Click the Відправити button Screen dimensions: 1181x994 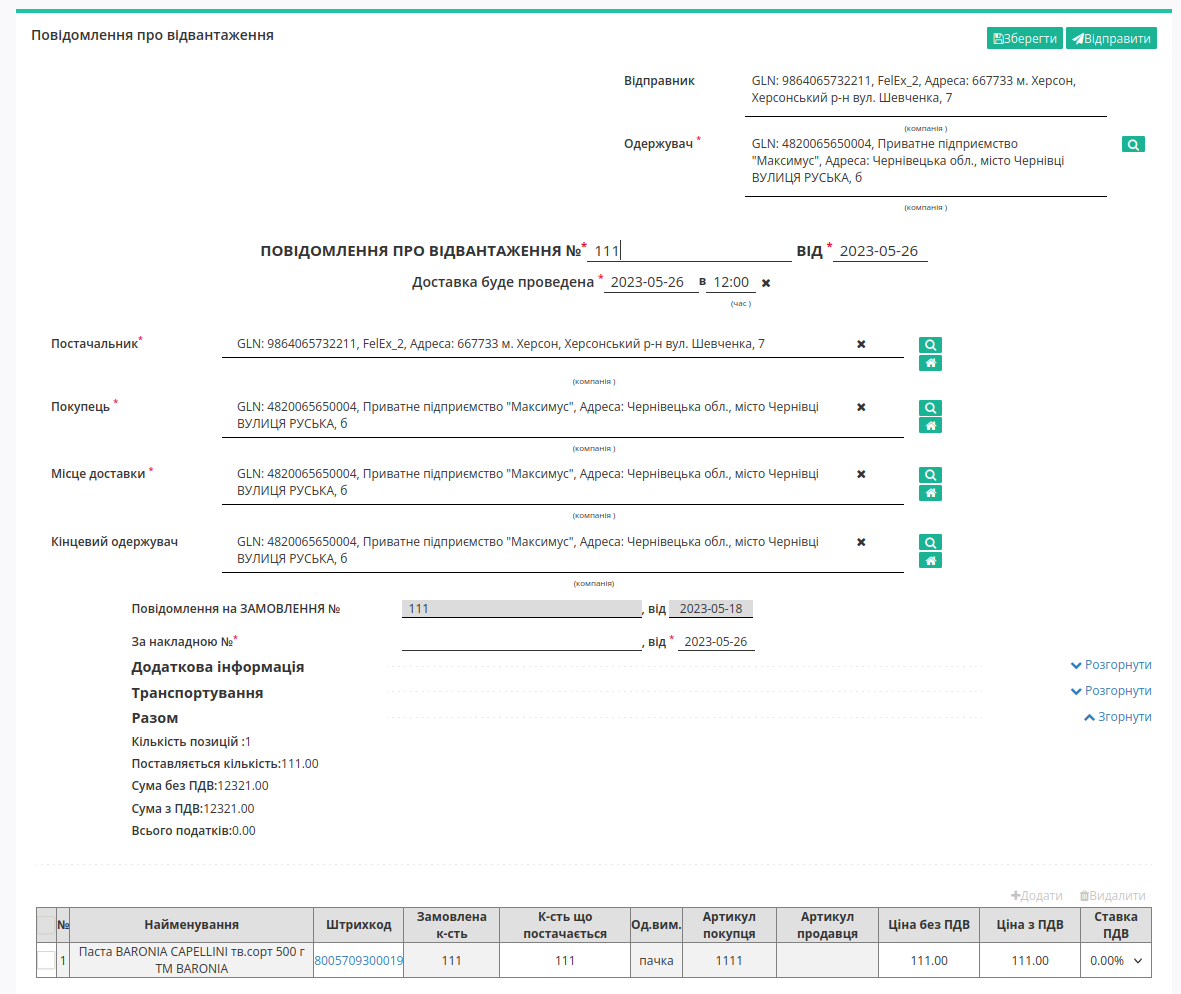coord(1110,37)
